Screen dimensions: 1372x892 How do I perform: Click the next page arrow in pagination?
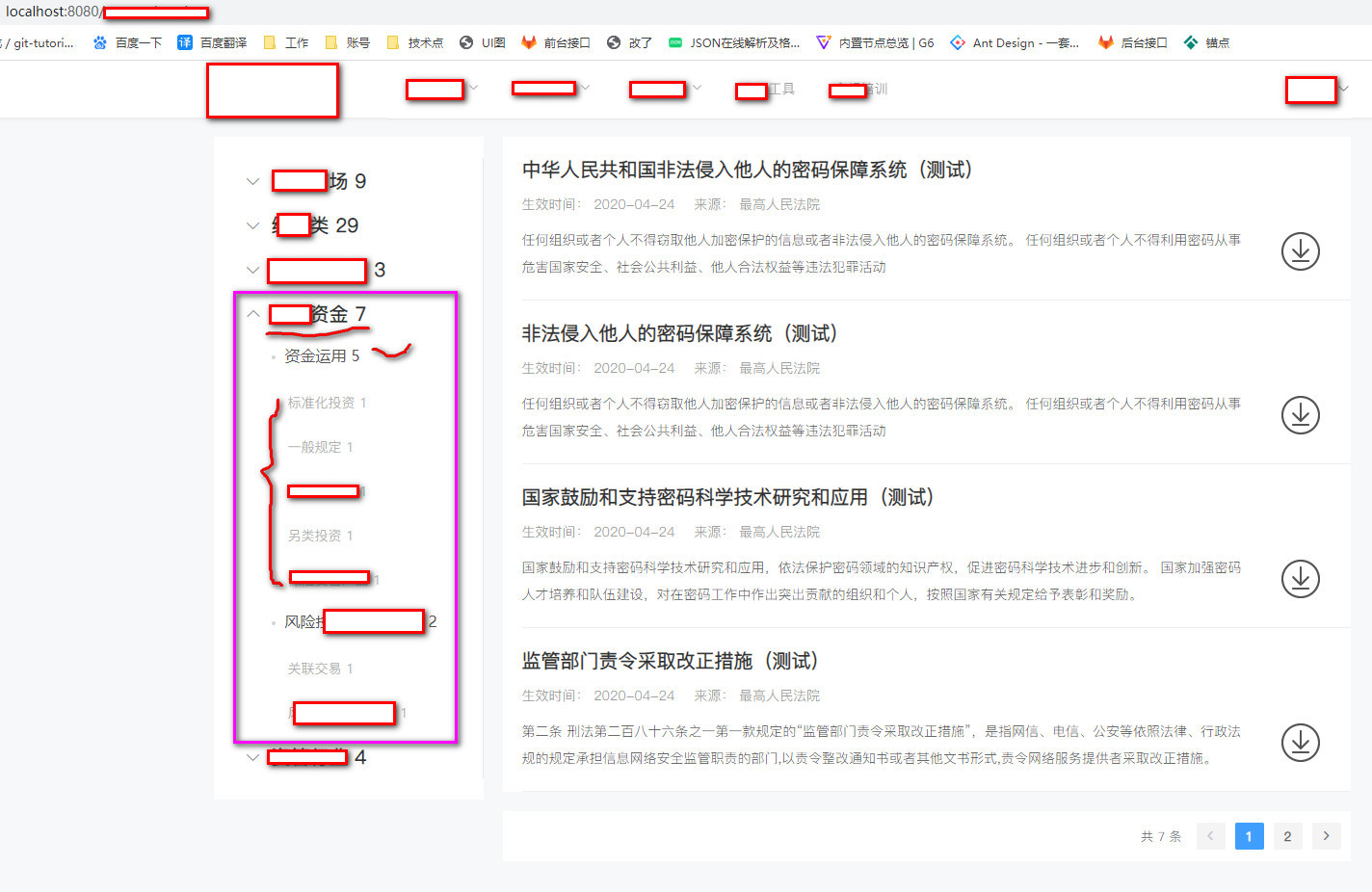(1326, 836)
